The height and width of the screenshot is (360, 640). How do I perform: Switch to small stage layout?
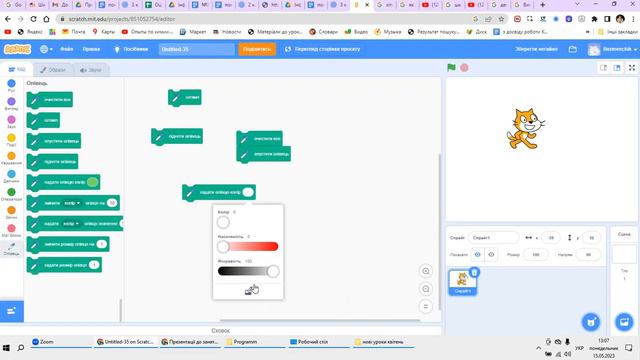click(x=603, y=68)
